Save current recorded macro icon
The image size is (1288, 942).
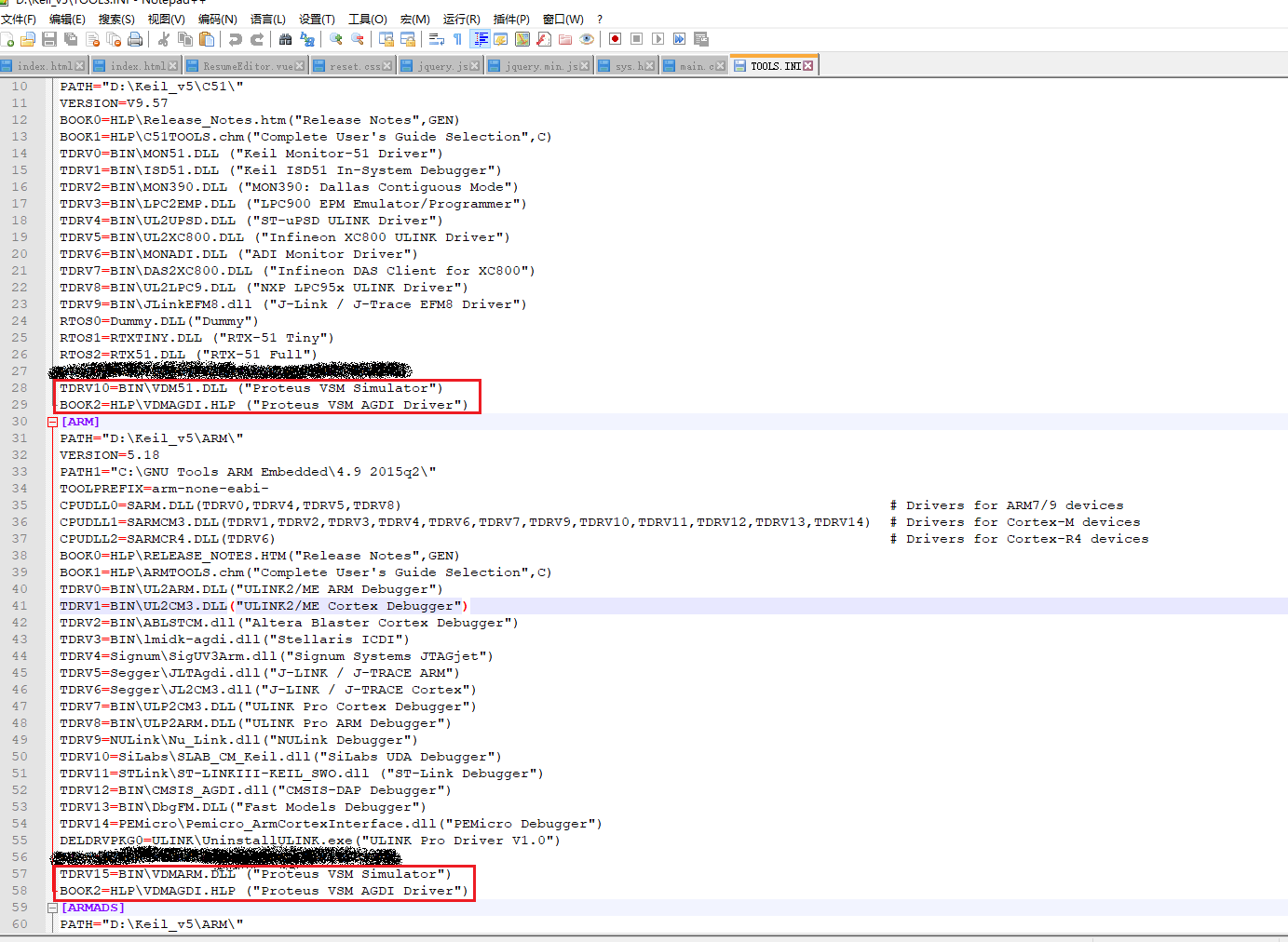pos(701,39)
